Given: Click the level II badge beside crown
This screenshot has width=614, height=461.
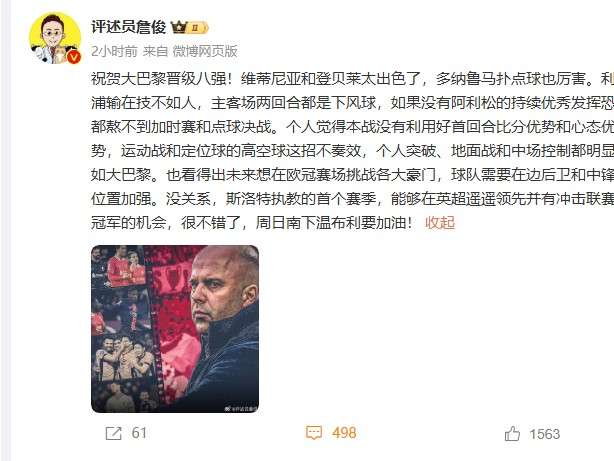Looking at the screenshot, I should click(197, 28).
